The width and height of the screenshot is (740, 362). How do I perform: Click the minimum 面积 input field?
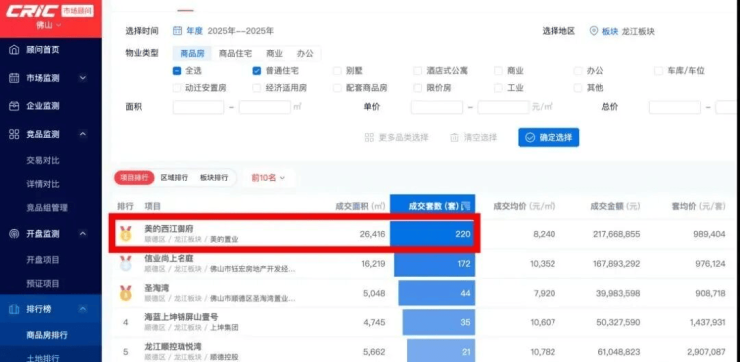pyautogui.click(x=198, y=107)
